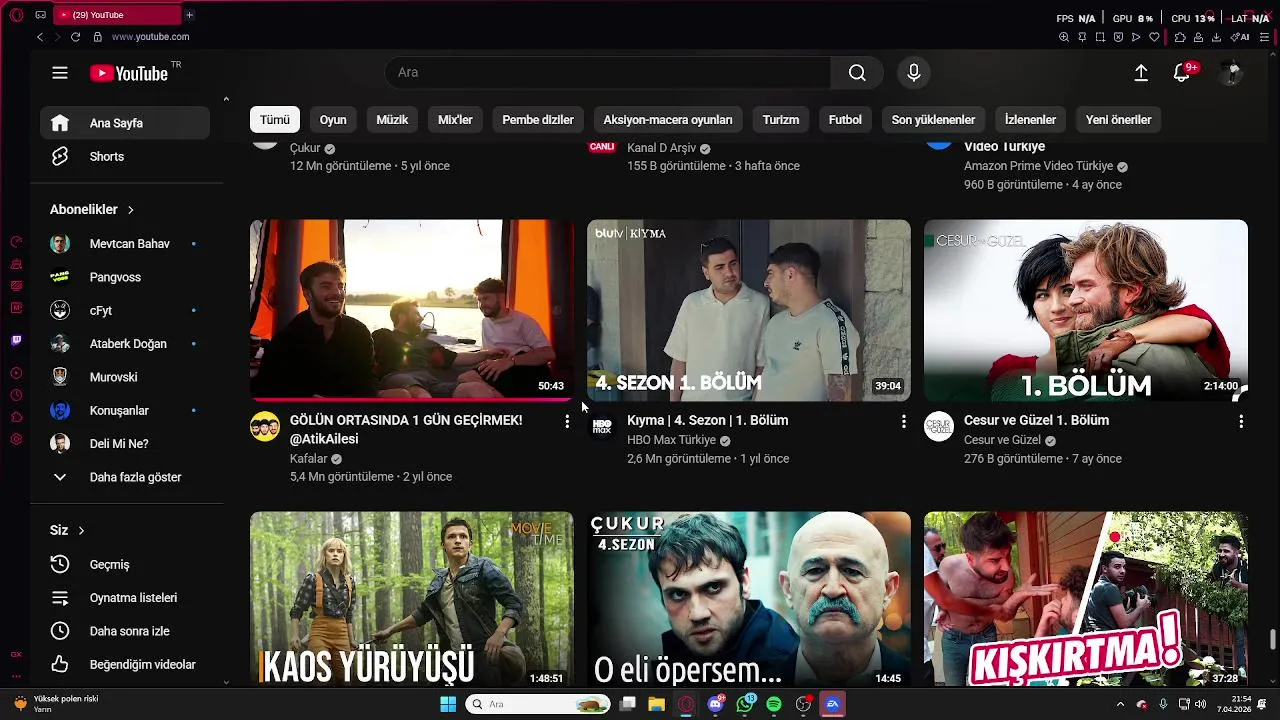Image resolution: width=1280 pixels, height=720 pixels.
Task: Click the Windows taskbar search box
Action: tap(539, 704)
